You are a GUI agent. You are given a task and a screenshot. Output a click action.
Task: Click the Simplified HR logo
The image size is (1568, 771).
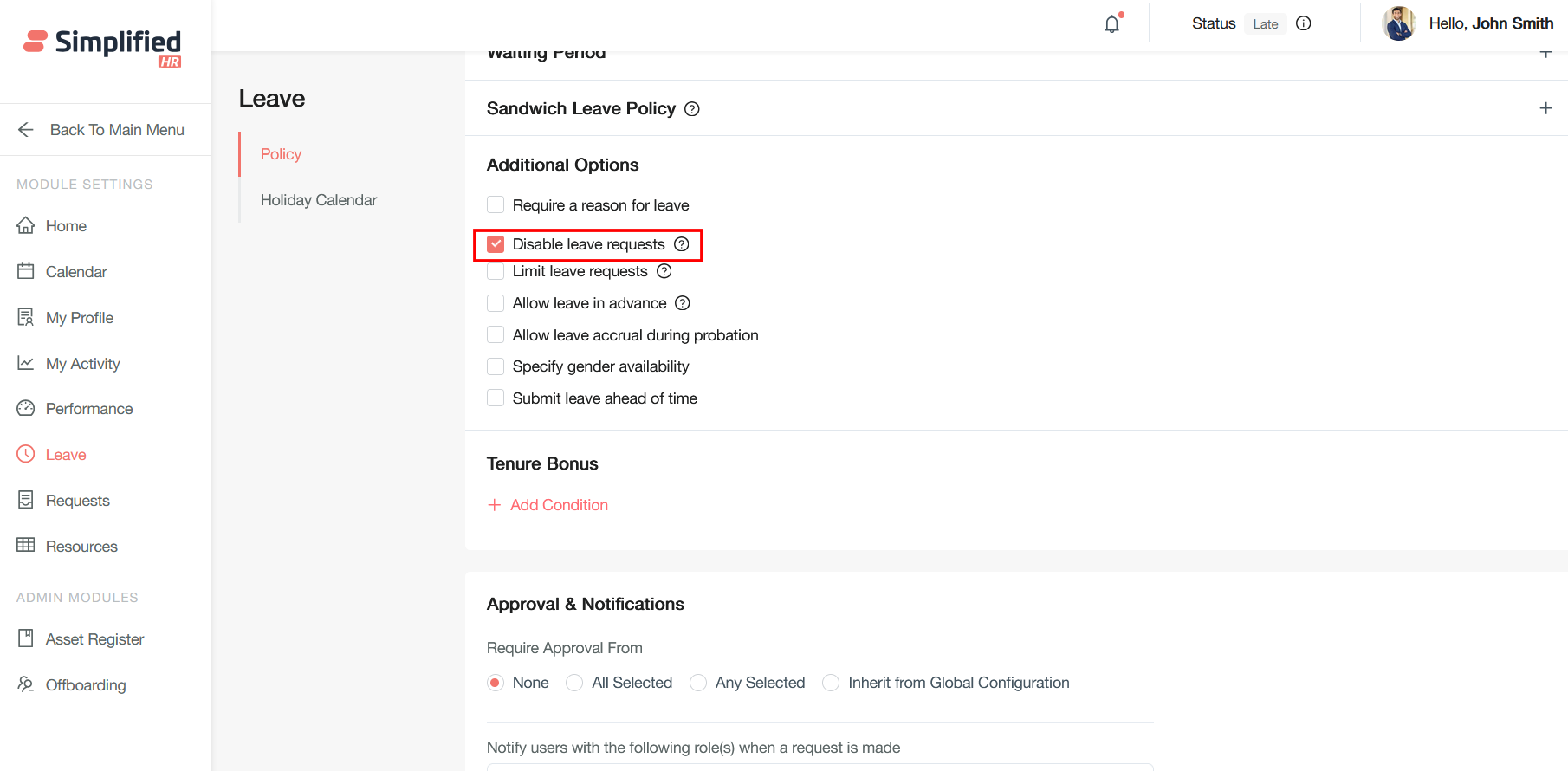[102, 47]
